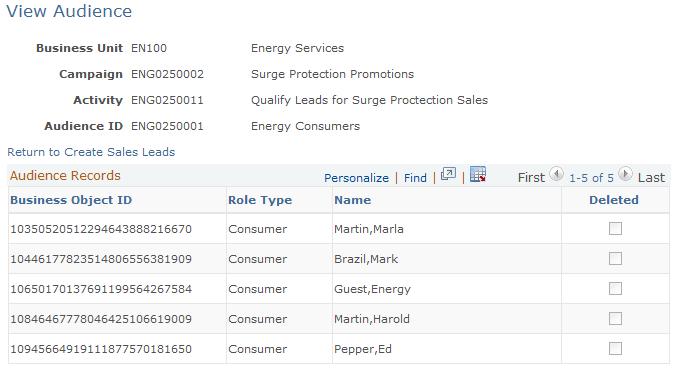Sort by Role Type column header
The image size is (677, 370).
(x=260, y=200)
